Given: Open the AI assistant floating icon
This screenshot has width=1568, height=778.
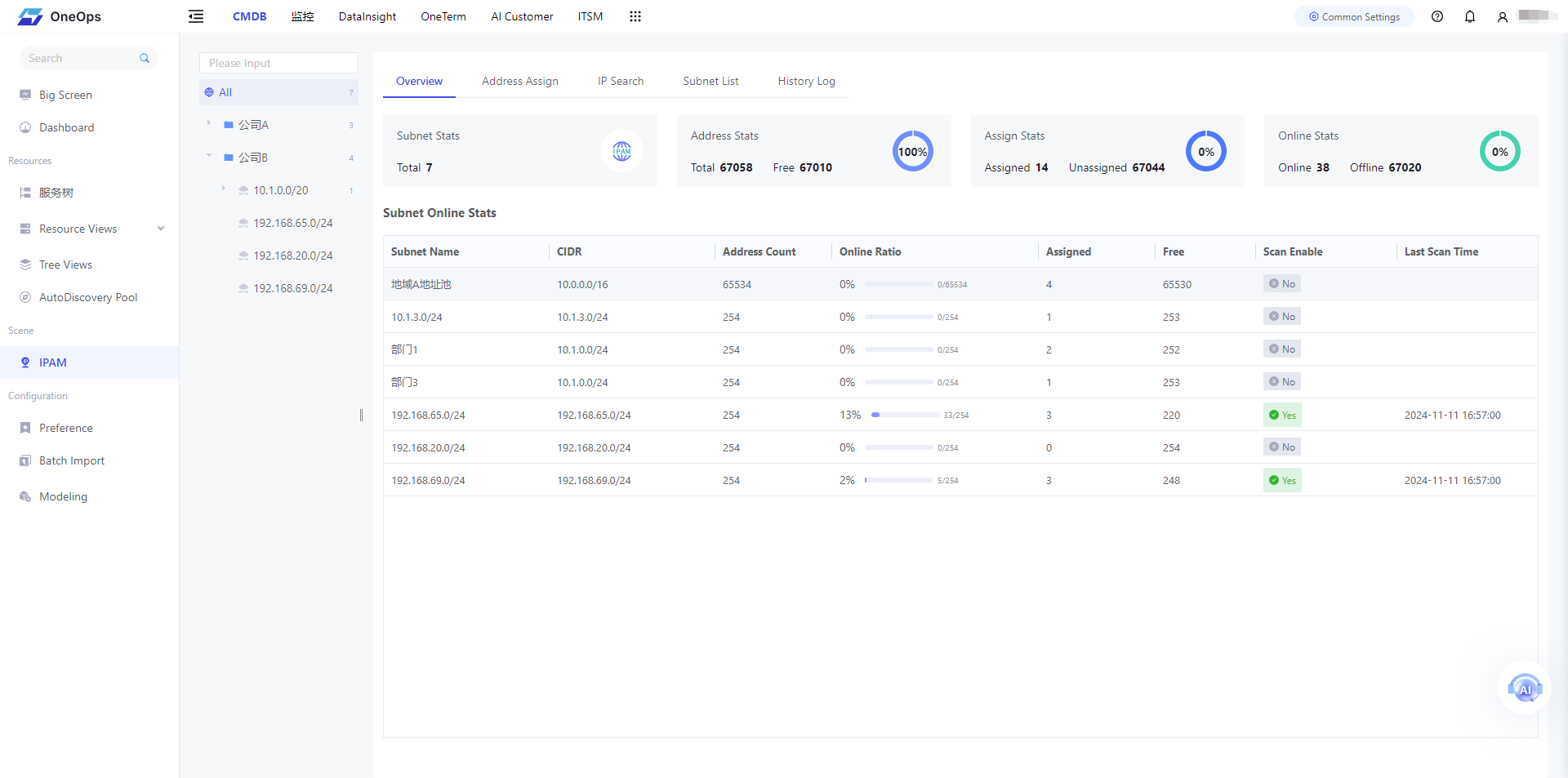Looking at the screenshot, I should point(1525,688).
